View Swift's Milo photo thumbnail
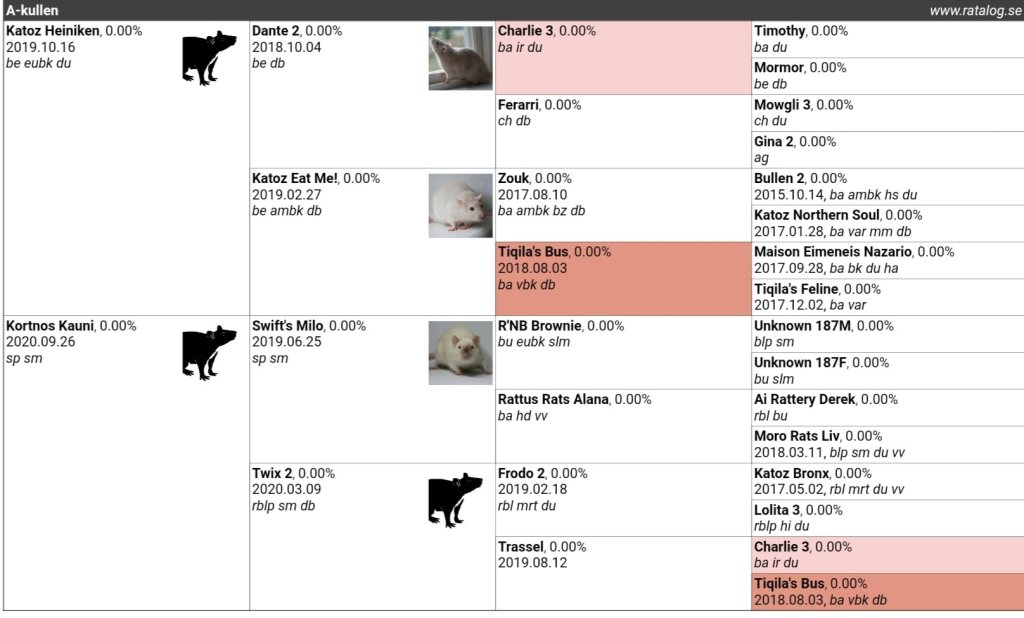 pyautogui.click(x=460, y=352)
